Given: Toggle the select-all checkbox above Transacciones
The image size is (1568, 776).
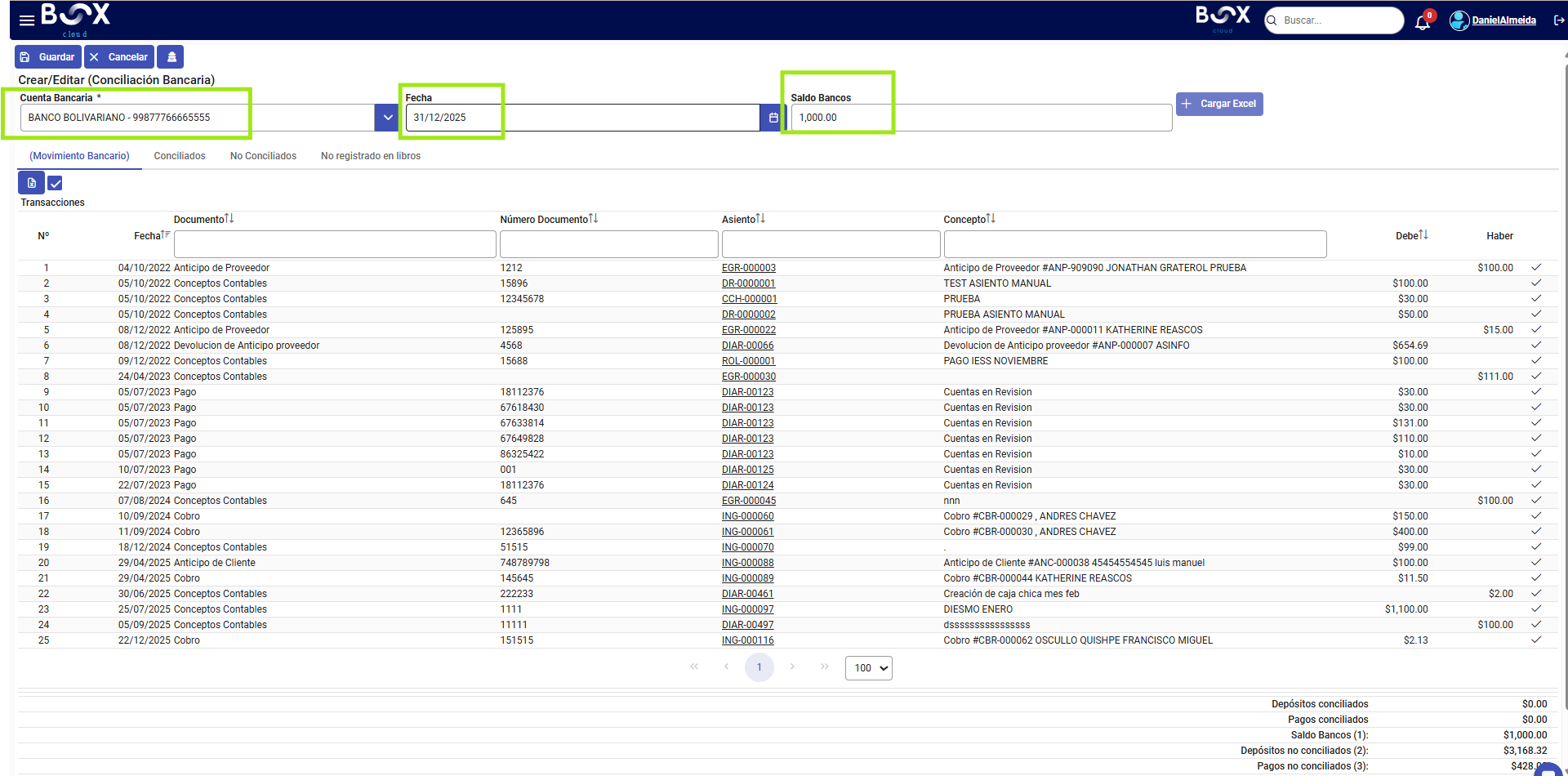Looking at the screenshot, I should [x=55, y=184].
